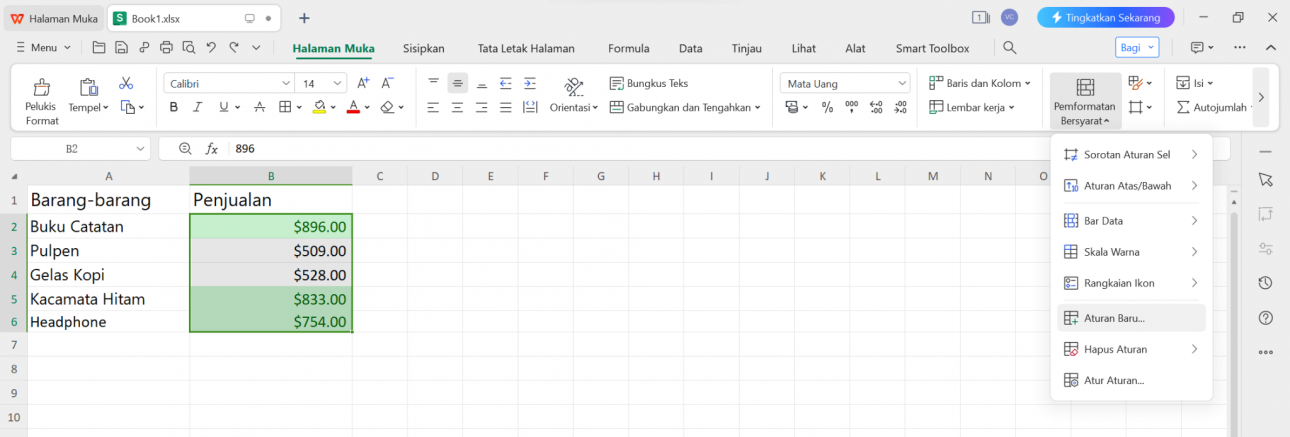Image resolution: width=1290 pixels, height=437 pixels.
Task: Toggle center horizontal text alignment
Action: coord(457,107)
